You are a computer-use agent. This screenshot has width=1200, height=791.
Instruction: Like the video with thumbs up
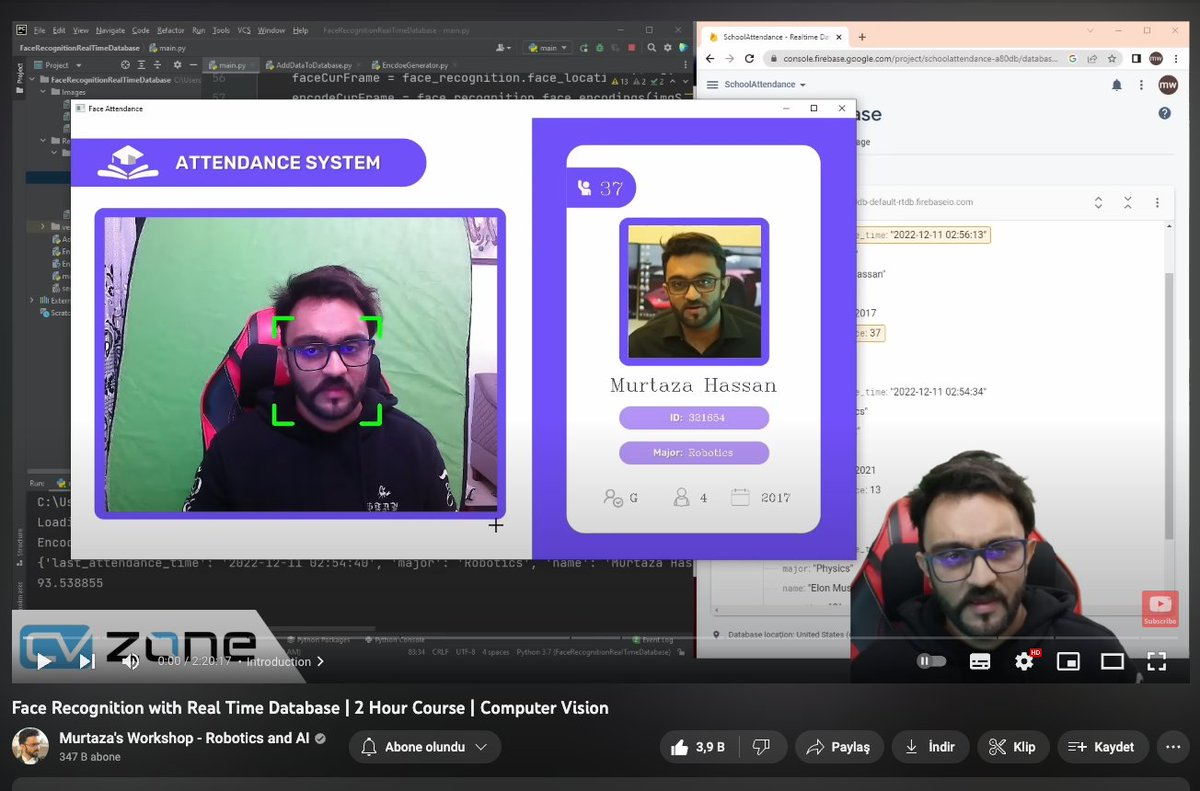pyautogui.click(x=697, y=747)
